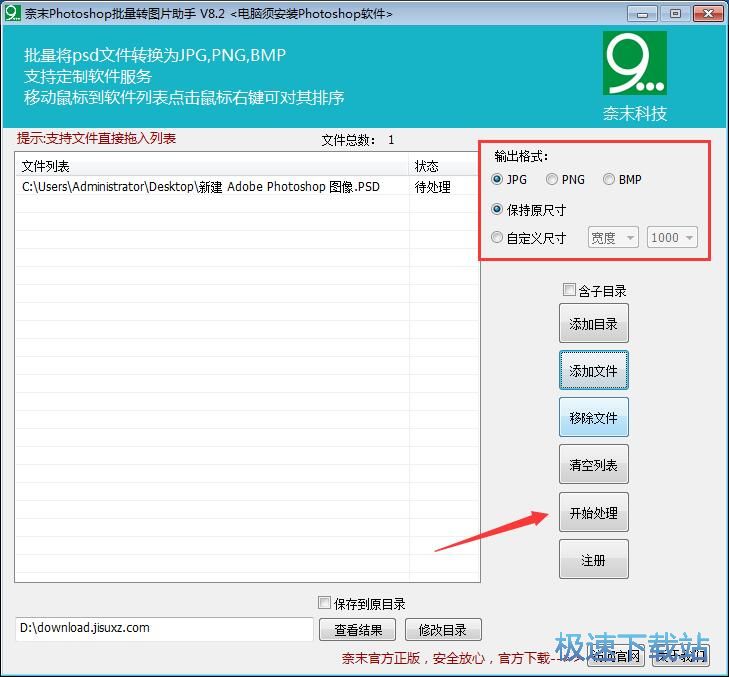Check the 保存到原目录 checkbox

324,603
